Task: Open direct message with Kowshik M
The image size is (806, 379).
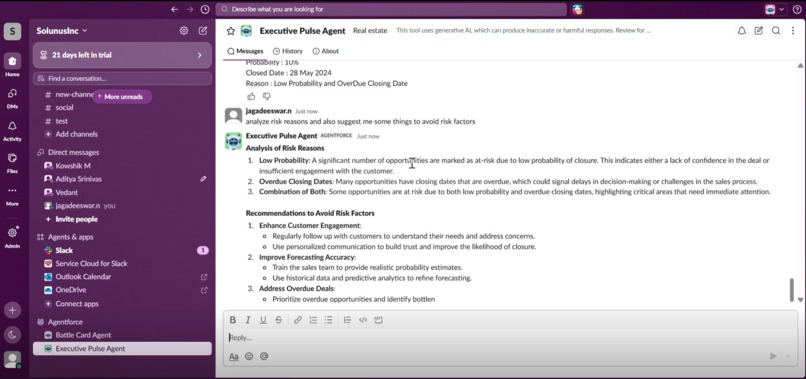Action: tap(73, 166)
